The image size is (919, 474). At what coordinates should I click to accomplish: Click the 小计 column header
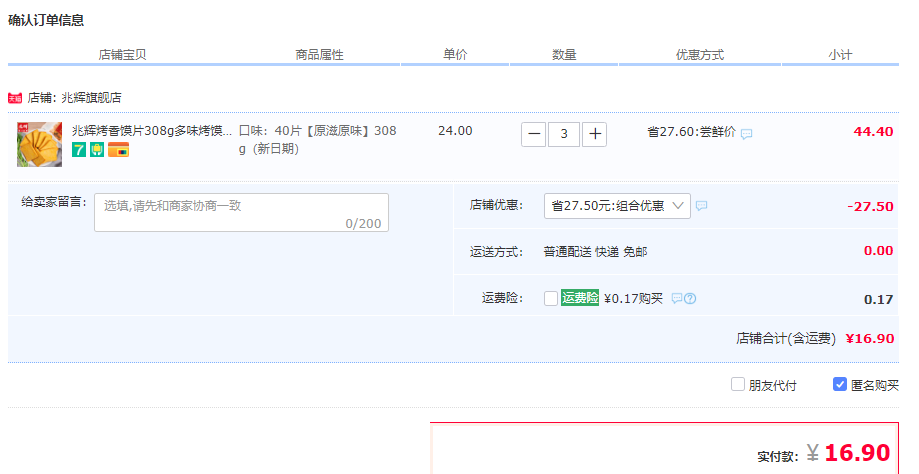840,54
